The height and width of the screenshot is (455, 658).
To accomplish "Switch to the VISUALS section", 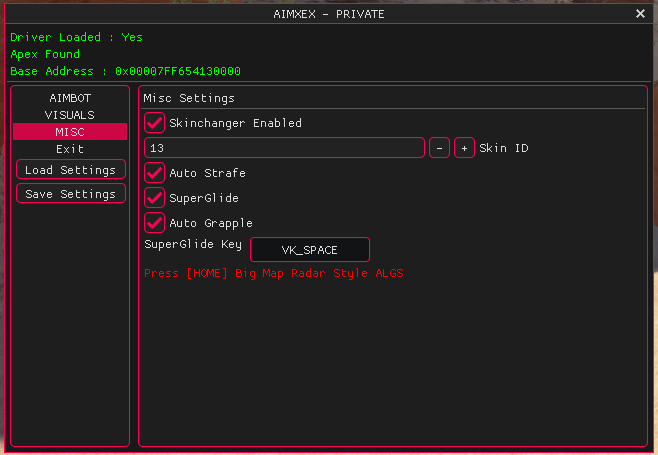I will click(70, 115).
